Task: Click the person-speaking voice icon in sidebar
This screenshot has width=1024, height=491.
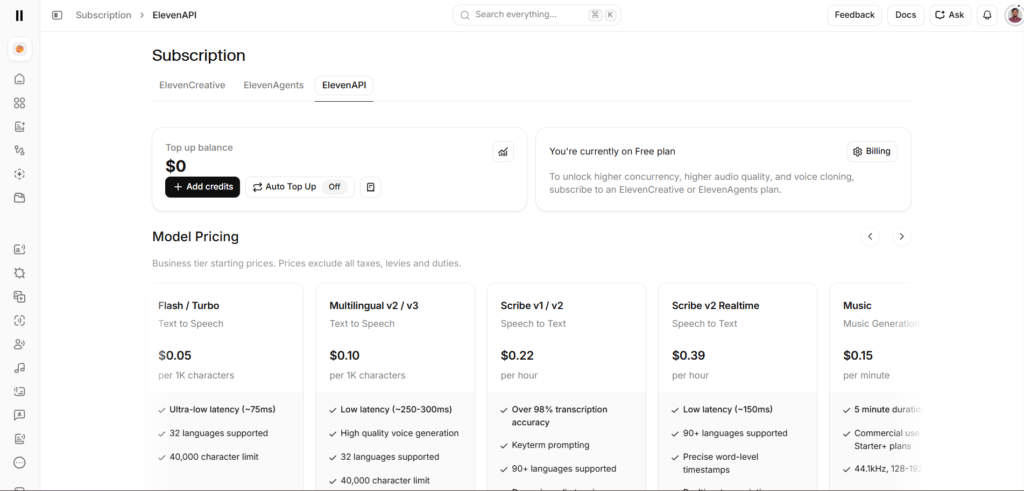Action: pyautogui.click(x=20, y=344)
